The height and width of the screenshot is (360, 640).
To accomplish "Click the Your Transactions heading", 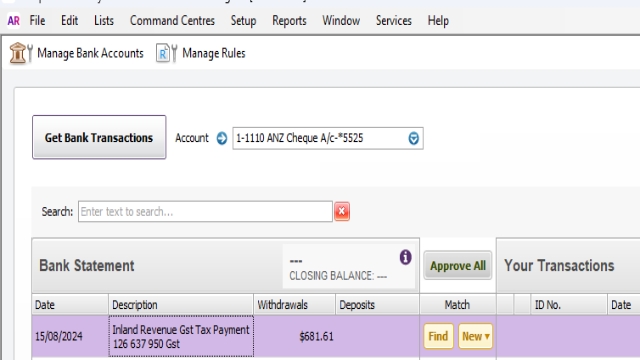I will 559,265.
